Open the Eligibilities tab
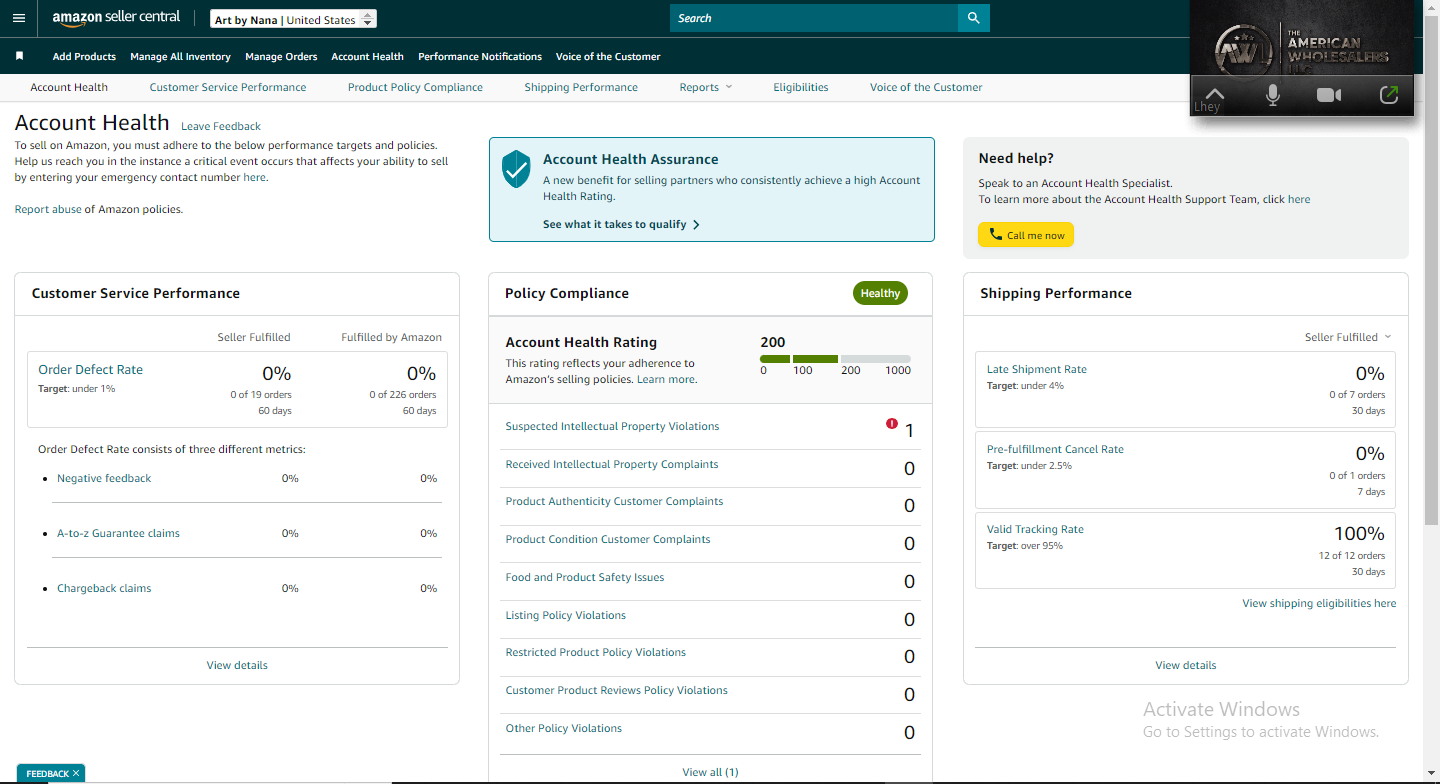Screen dimensions: 1440x784 [x=801, y=87]
